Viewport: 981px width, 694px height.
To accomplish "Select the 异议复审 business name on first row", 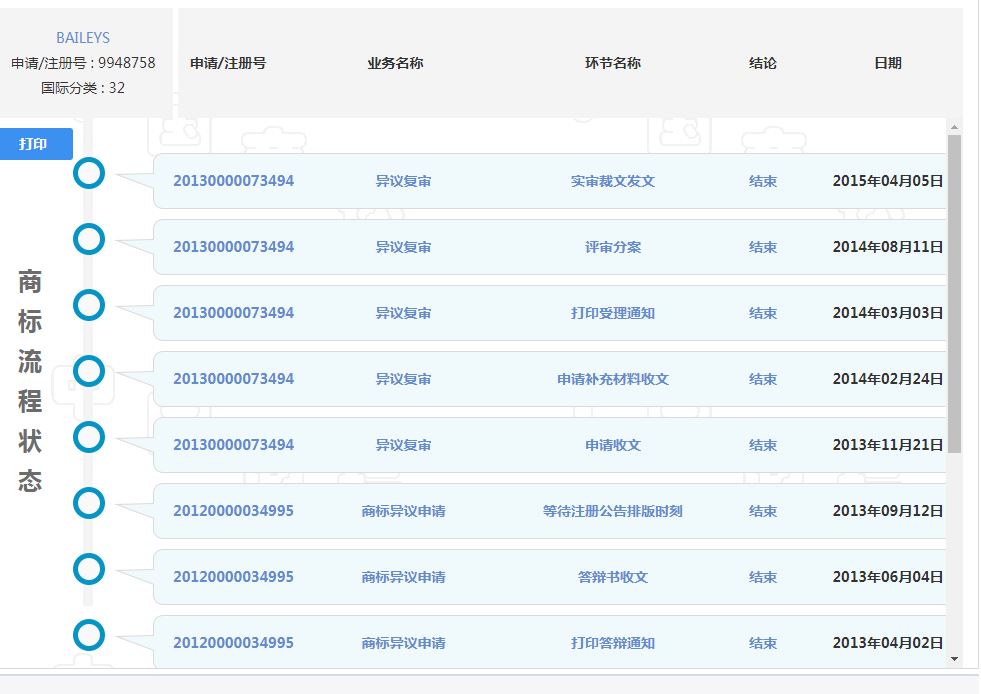I will (x=401, y=181).
